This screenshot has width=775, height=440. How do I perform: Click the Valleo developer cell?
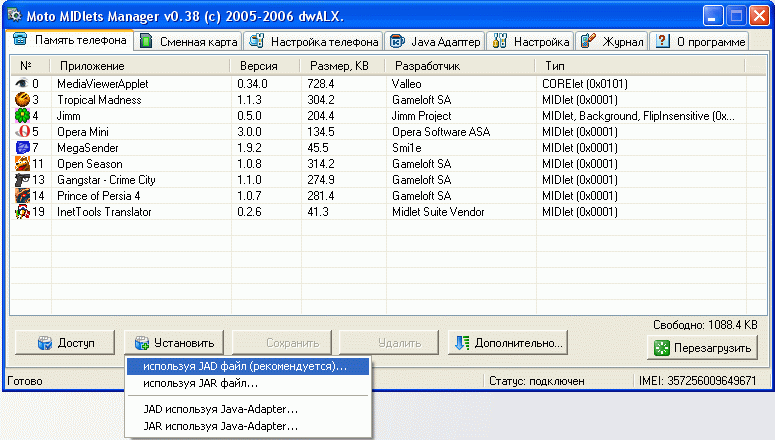click(x=407, y=84)
